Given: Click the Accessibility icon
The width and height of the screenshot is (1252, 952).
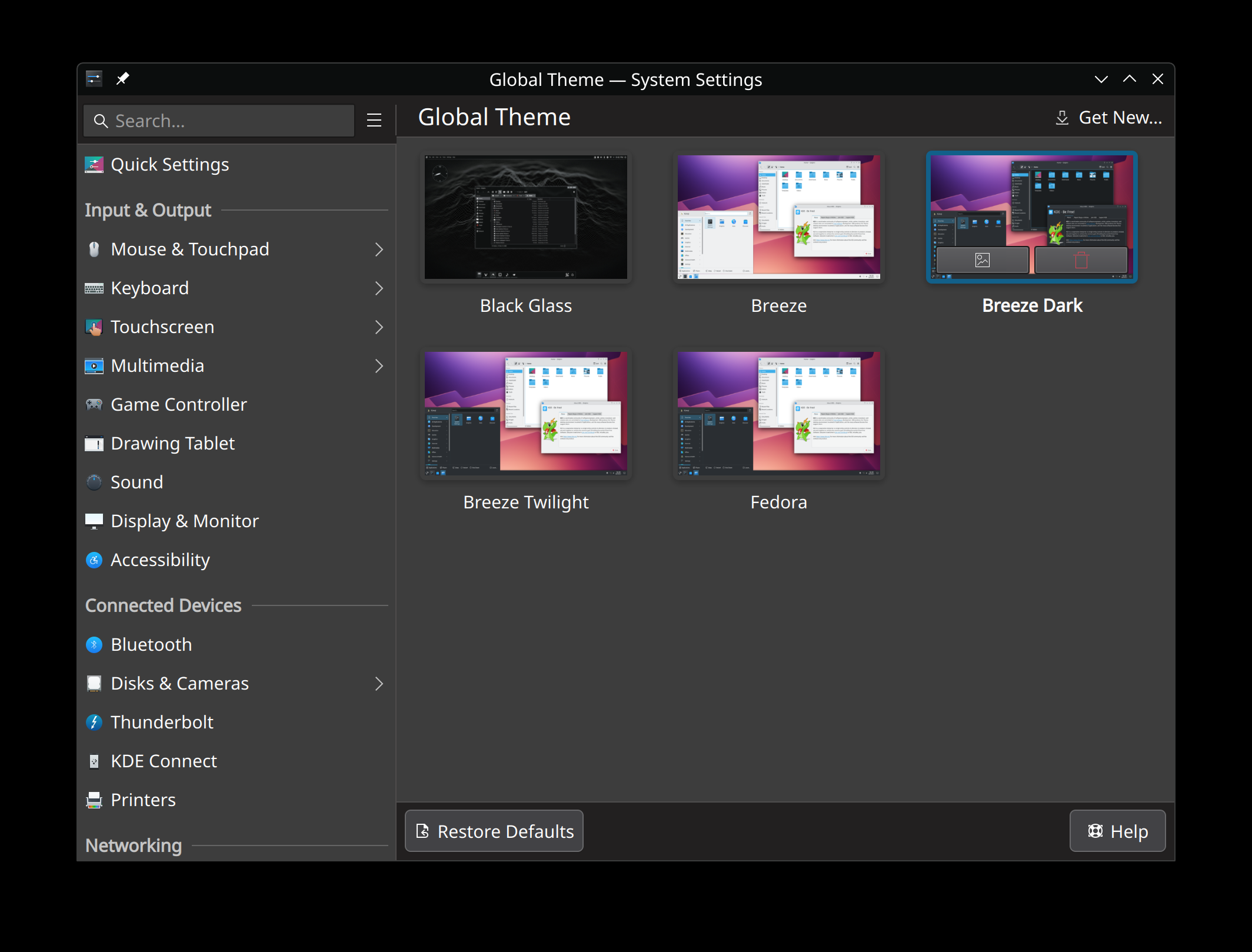Looking at the screenshot, I should coord(94,560).
